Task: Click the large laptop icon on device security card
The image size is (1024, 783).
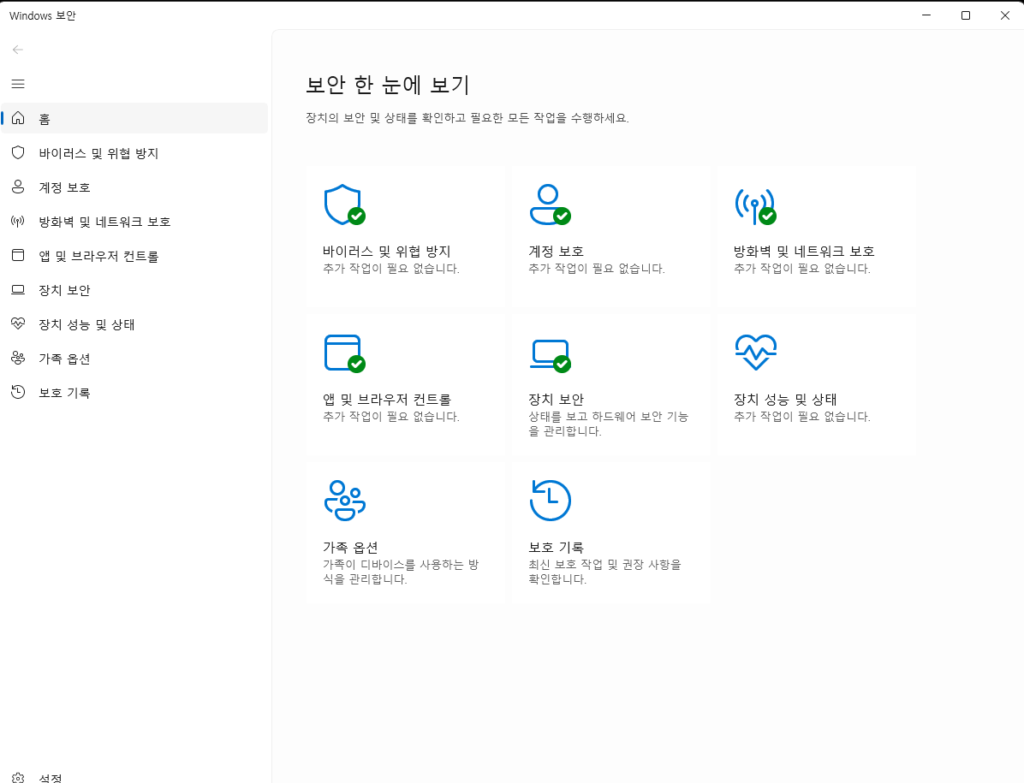Action: (x=550, y=356)
